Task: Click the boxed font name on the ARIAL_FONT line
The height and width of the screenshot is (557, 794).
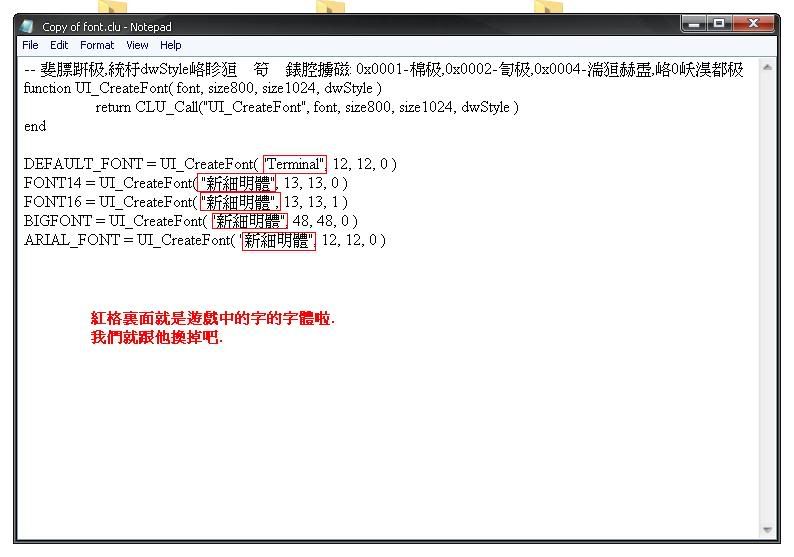Action: coord(278,240)
